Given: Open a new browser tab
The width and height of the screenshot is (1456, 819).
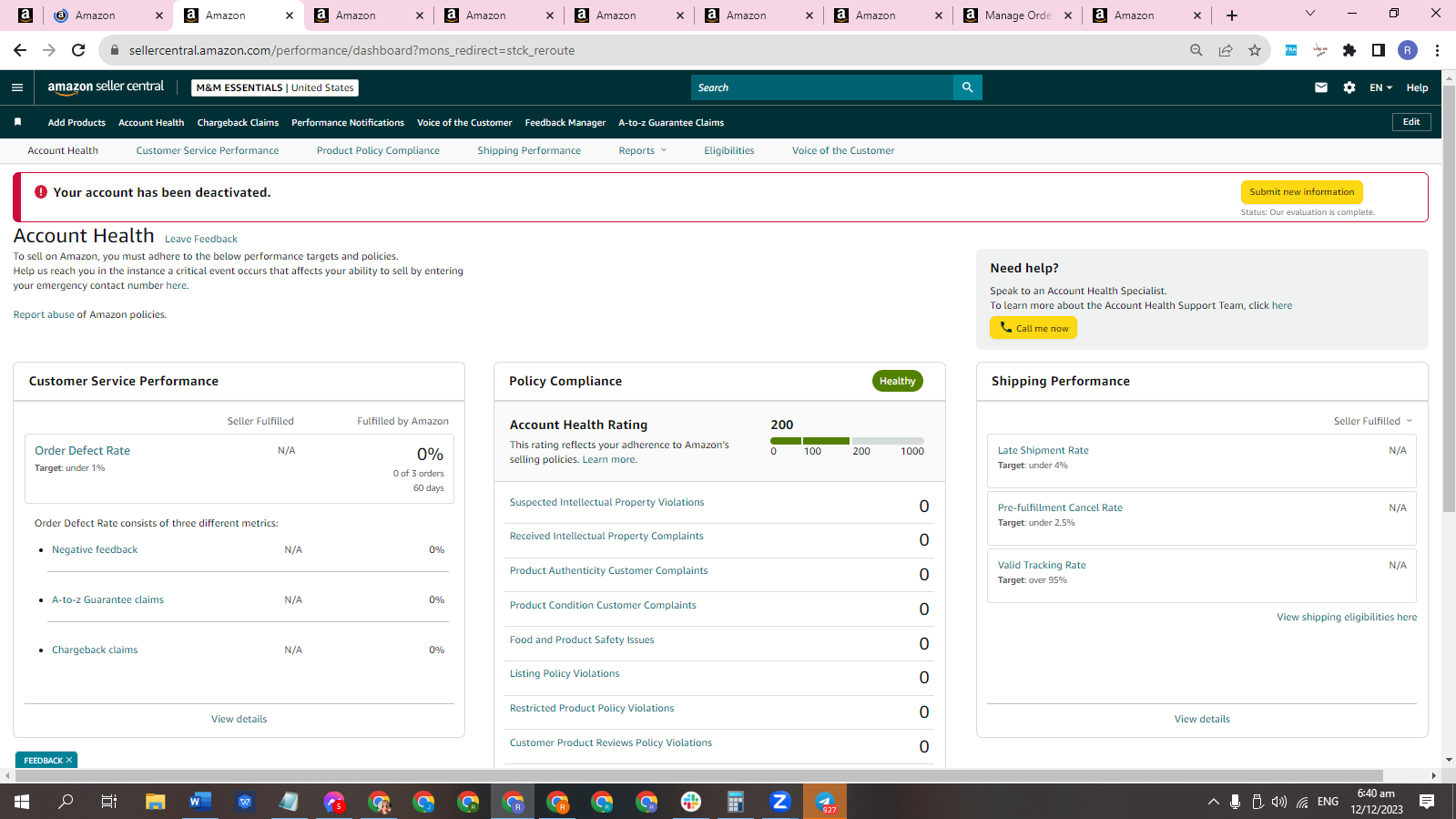Looking at the screenshot, I should coord(1232,15).
